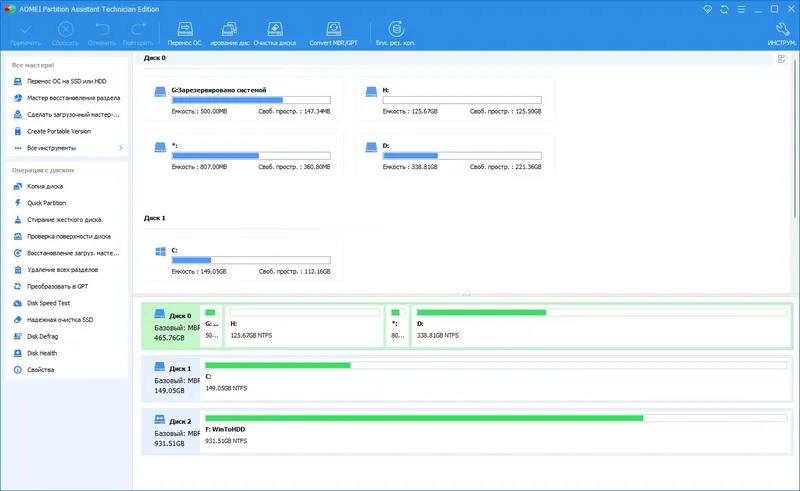Click the G: partition usage bar in card
Viewport: 800px width, 491px height.
click(x=251, y=100)
